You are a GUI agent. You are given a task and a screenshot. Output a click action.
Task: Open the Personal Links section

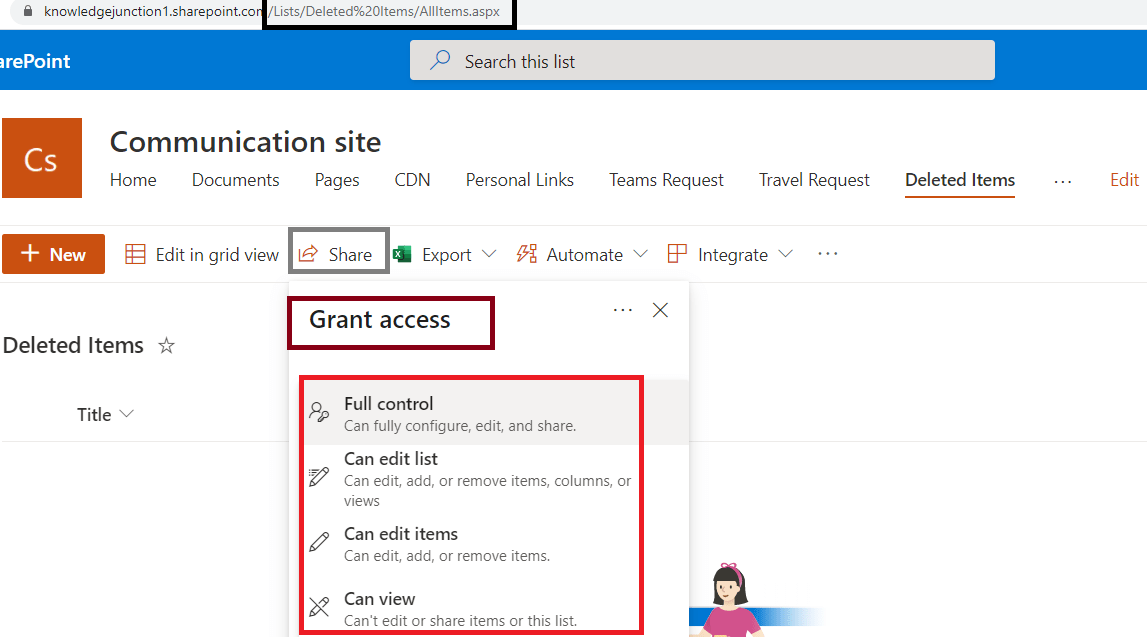[x=520, y=180]
